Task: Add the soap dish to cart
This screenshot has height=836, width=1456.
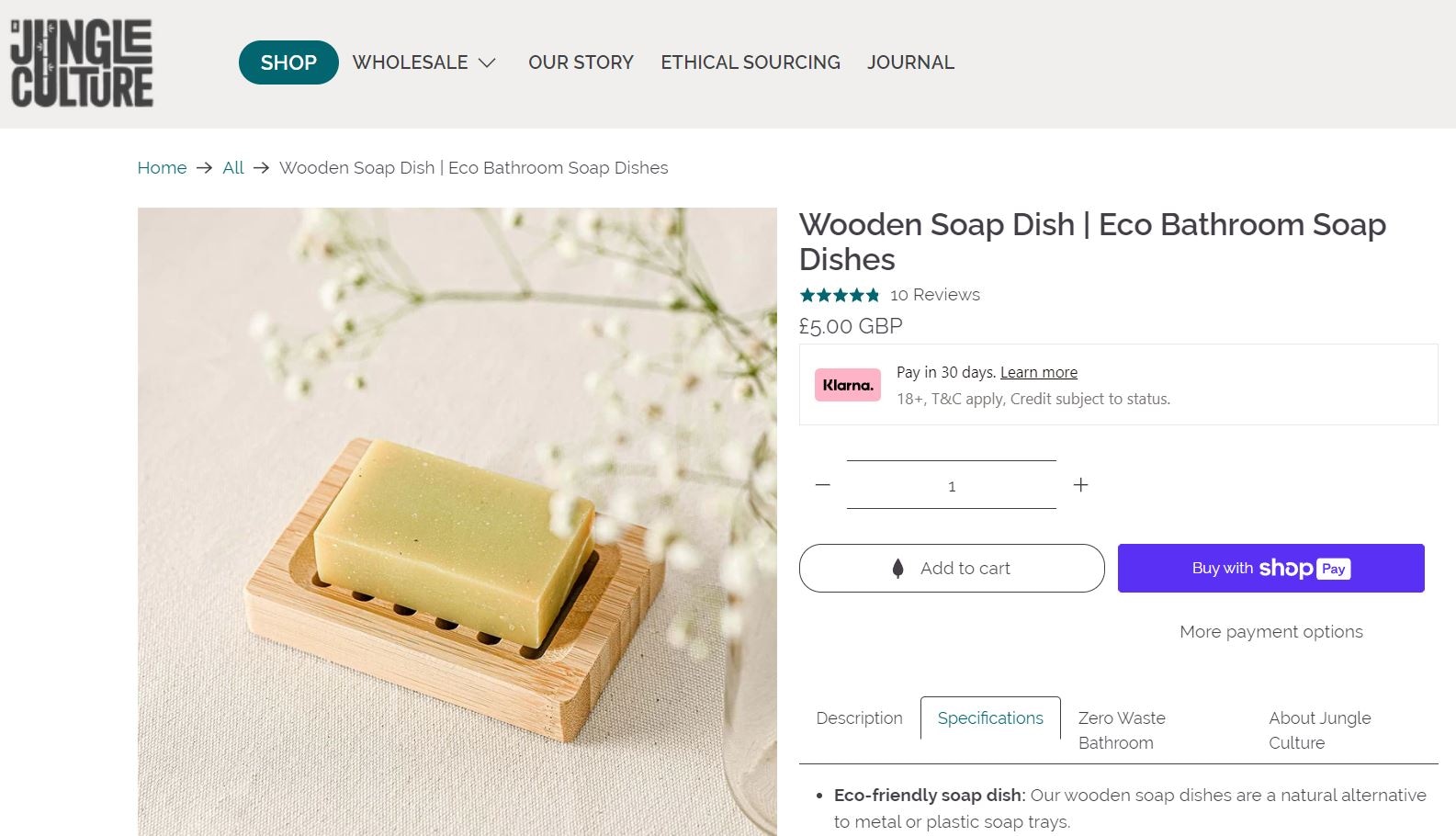Action: point(952,569)
